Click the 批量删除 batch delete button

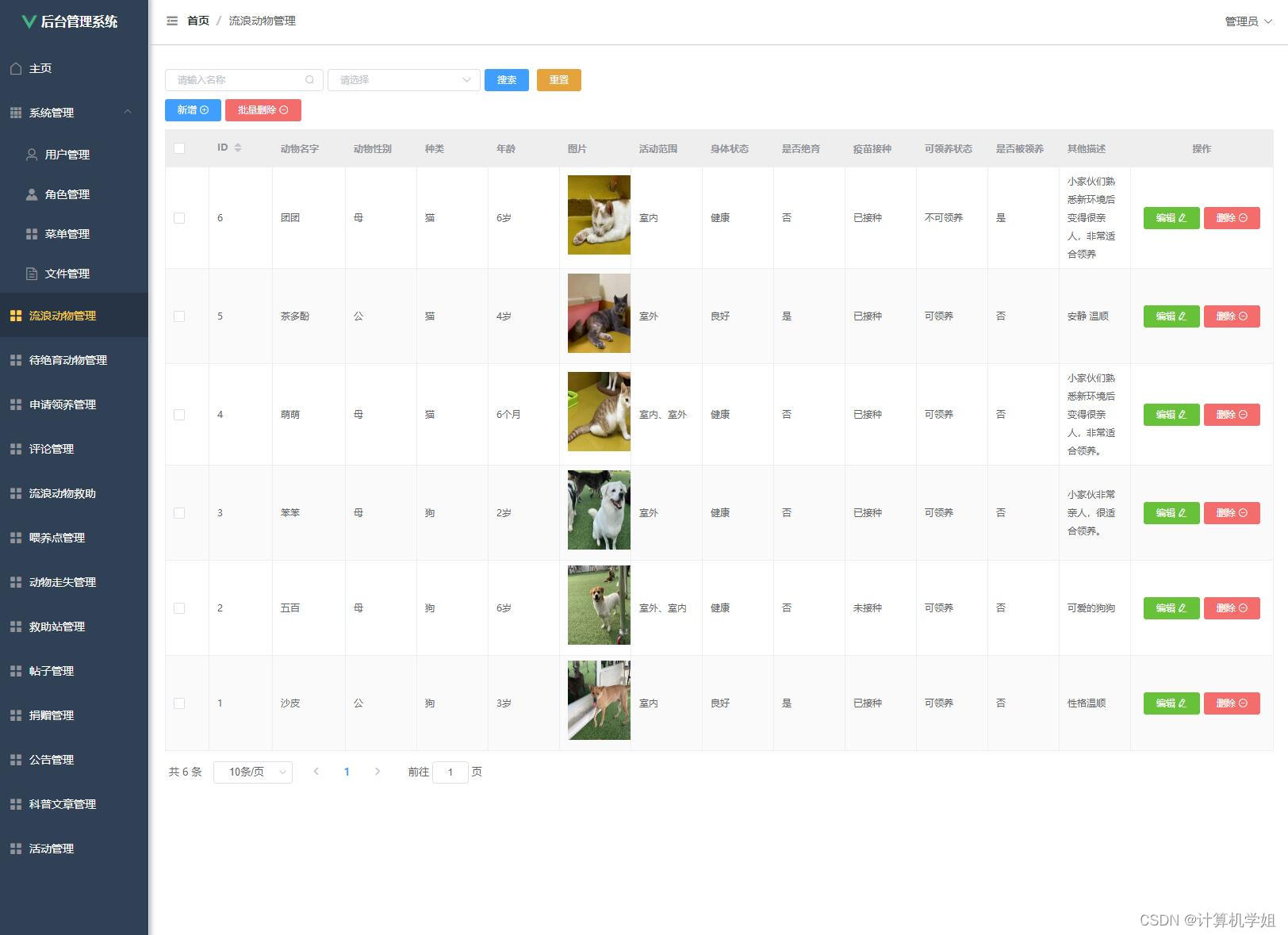263,110
